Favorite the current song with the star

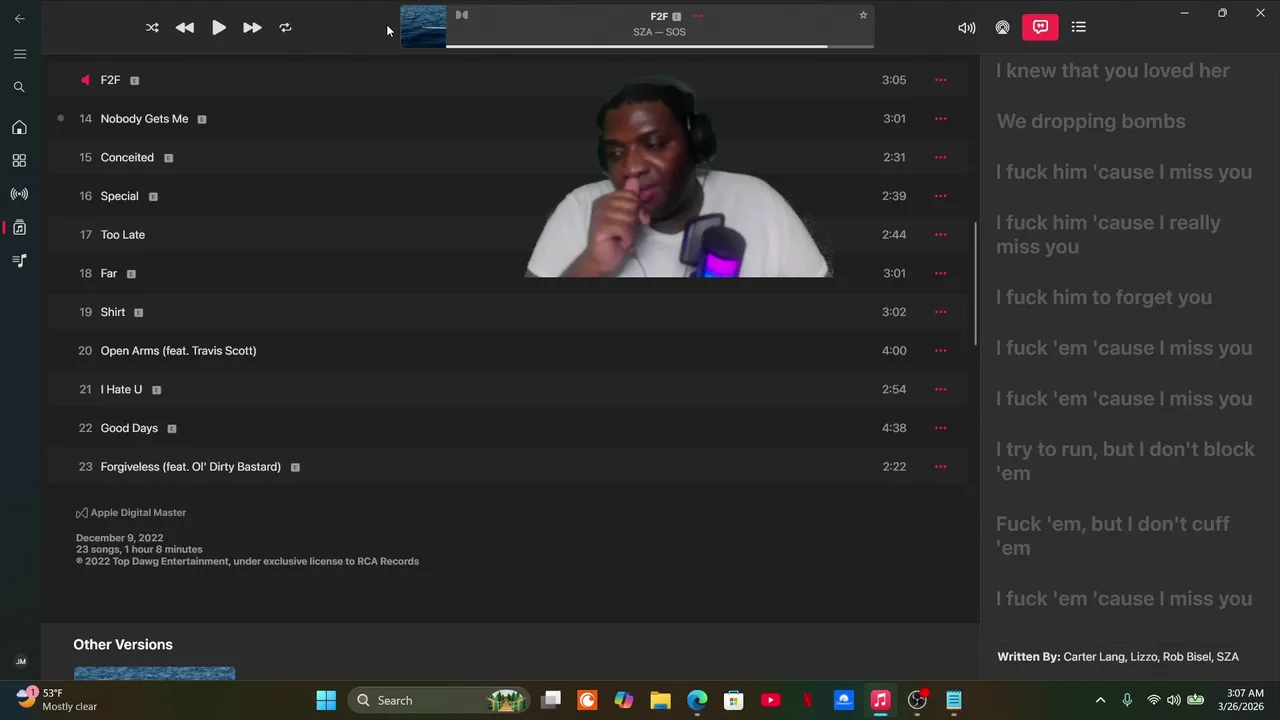point(863,15)
